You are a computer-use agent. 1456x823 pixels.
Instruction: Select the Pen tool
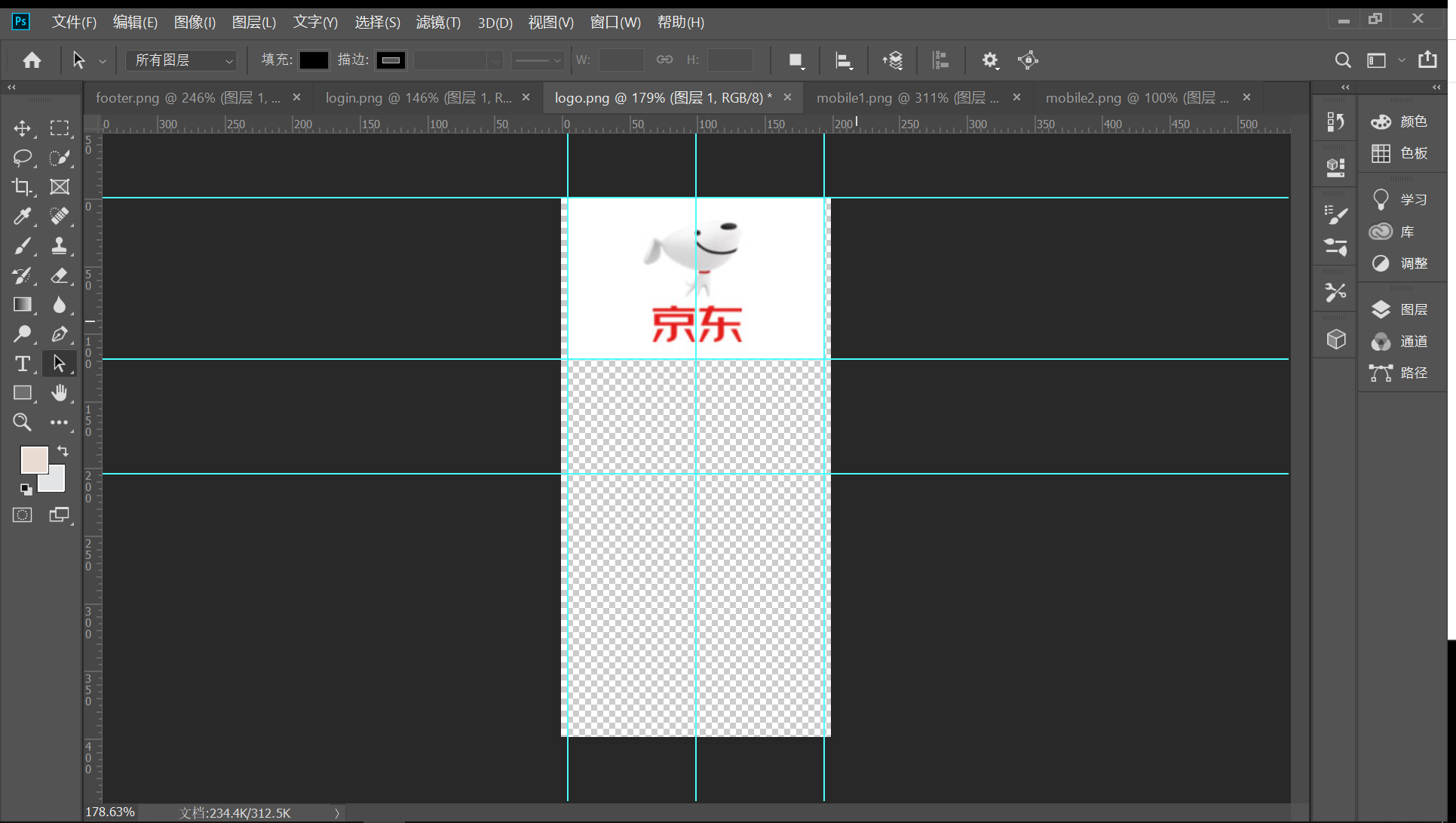point(60,334)
